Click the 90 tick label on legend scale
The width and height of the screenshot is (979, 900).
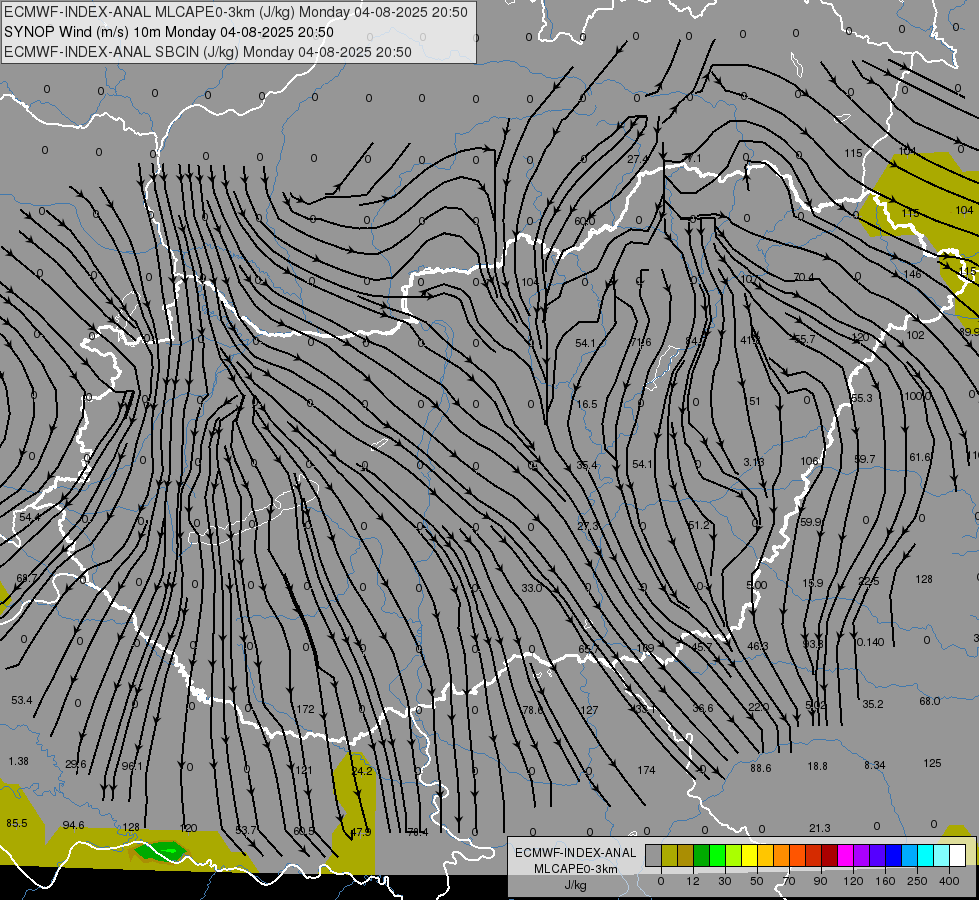coord(820,881)
